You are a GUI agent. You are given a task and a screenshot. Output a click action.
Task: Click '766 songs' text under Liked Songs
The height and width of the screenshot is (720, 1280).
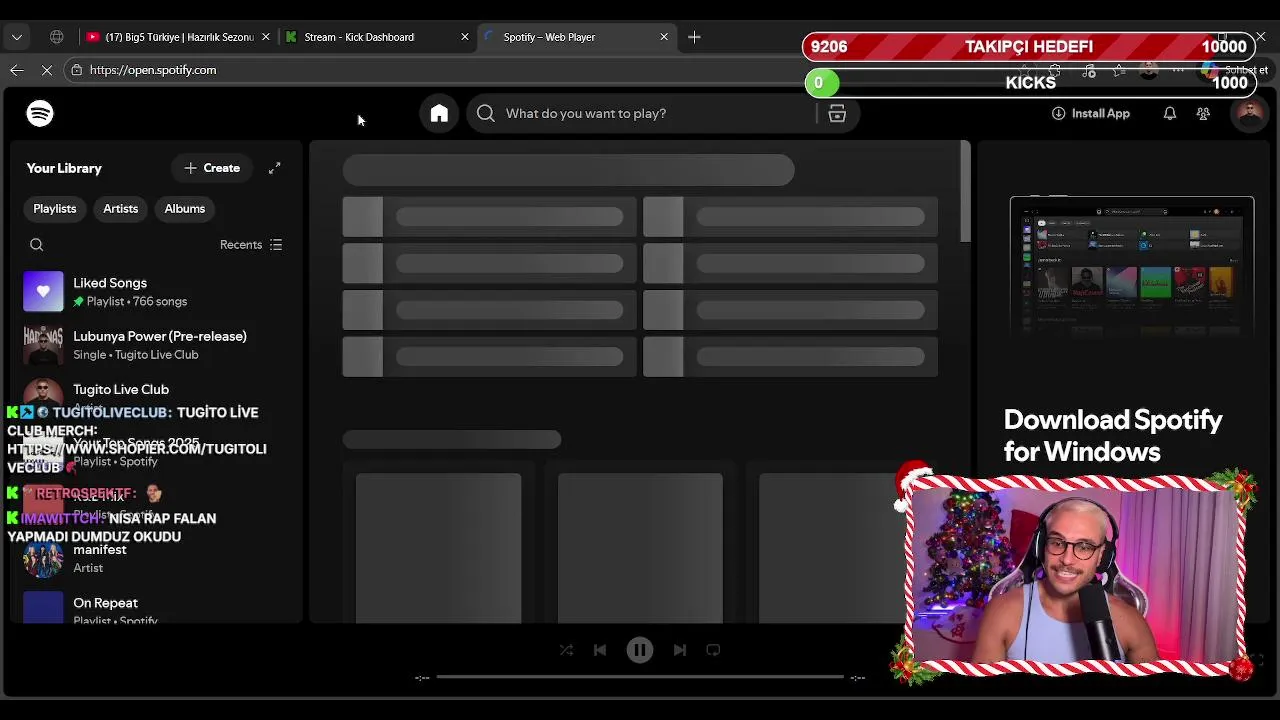click(x=158, y=301)
